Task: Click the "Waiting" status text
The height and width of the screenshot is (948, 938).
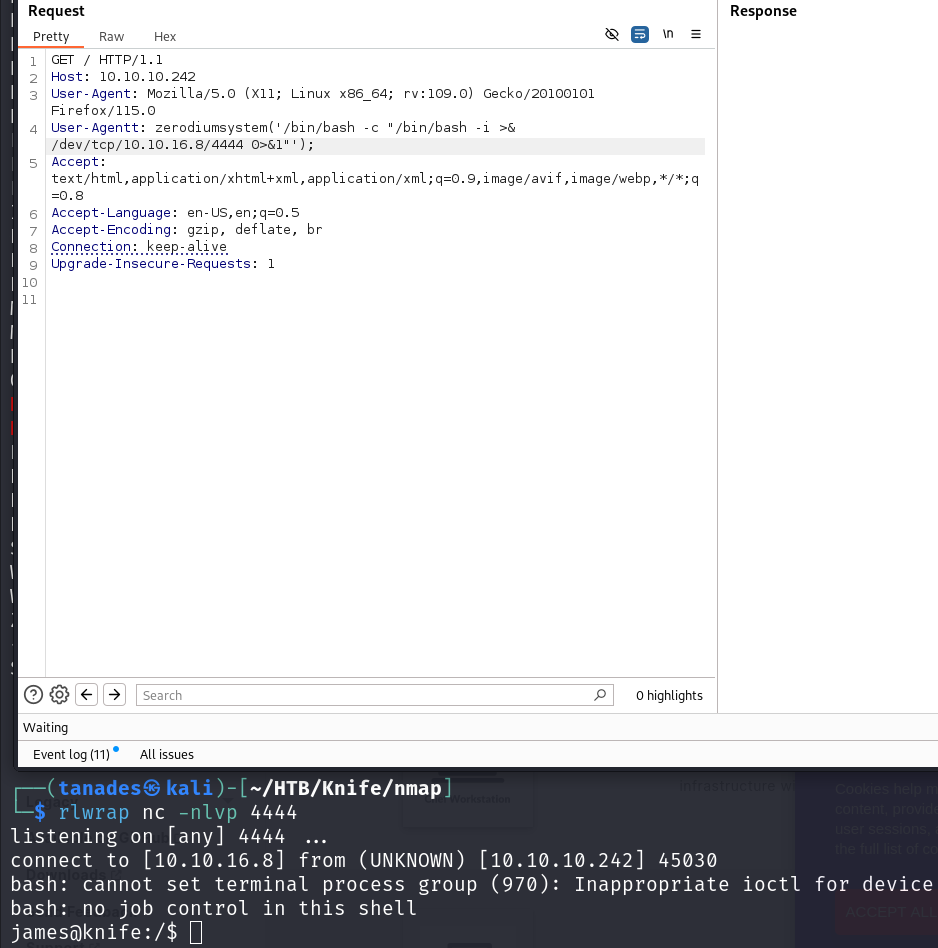Action: coord(45,728)
